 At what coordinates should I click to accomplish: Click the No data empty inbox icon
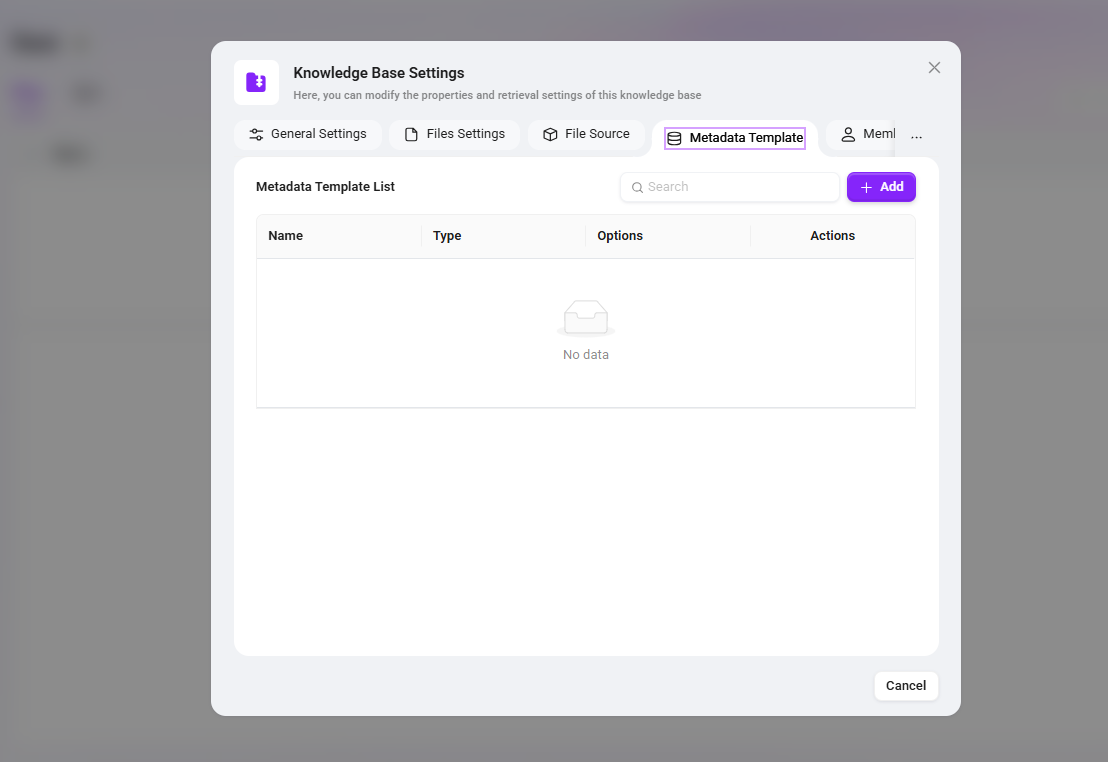586,317
